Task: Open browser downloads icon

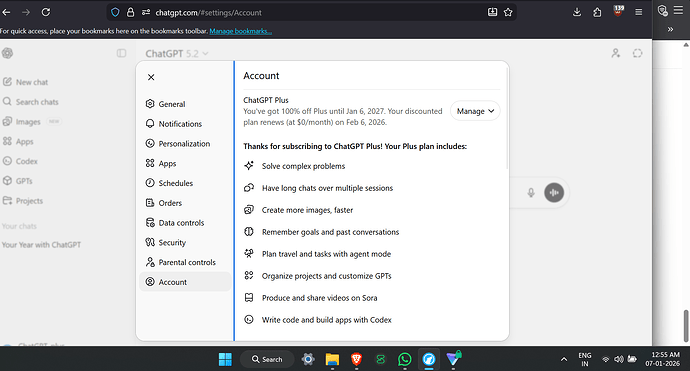Action: 577,12
